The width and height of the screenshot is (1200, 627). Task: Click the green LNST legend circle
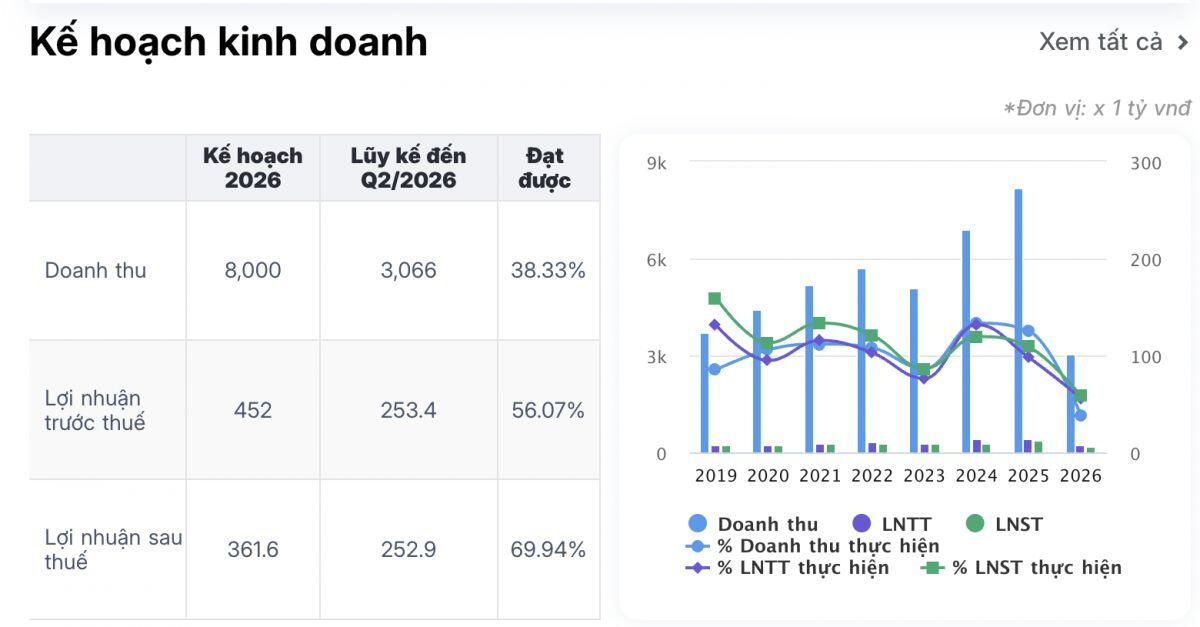975,524
